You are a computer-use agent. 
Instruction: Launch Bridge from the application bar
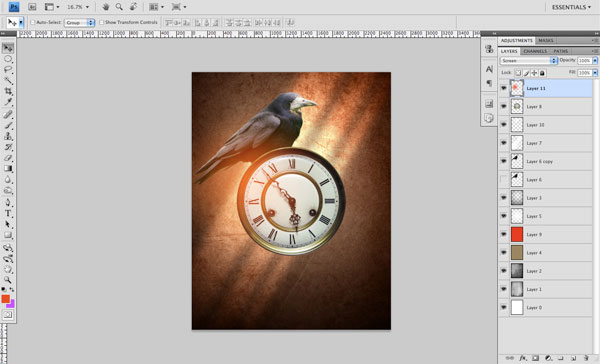click(32, 7)
